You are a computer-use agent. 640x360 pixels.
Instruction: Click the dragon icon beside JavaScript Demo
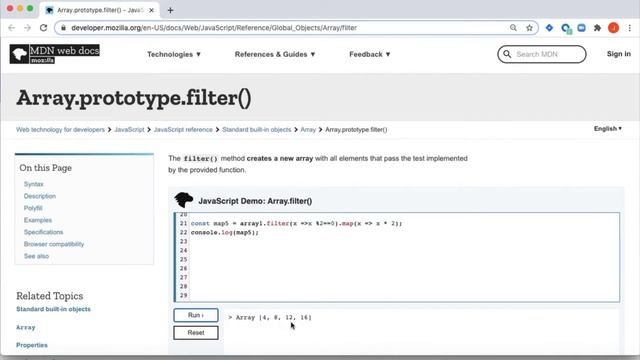183,200
